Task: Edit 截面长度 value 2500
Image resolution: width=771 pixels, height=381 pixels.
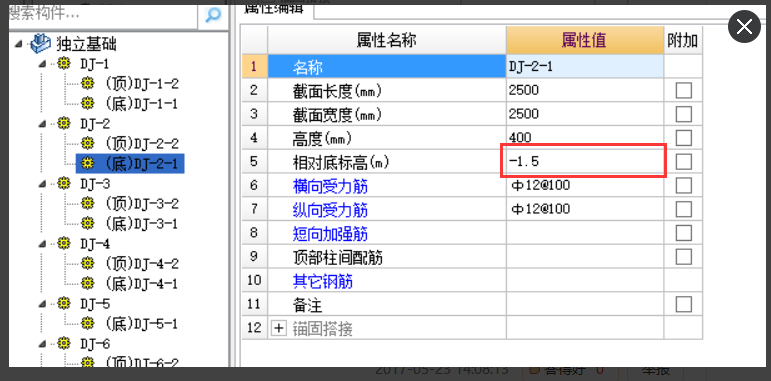Action: click(x=585, y=90)
